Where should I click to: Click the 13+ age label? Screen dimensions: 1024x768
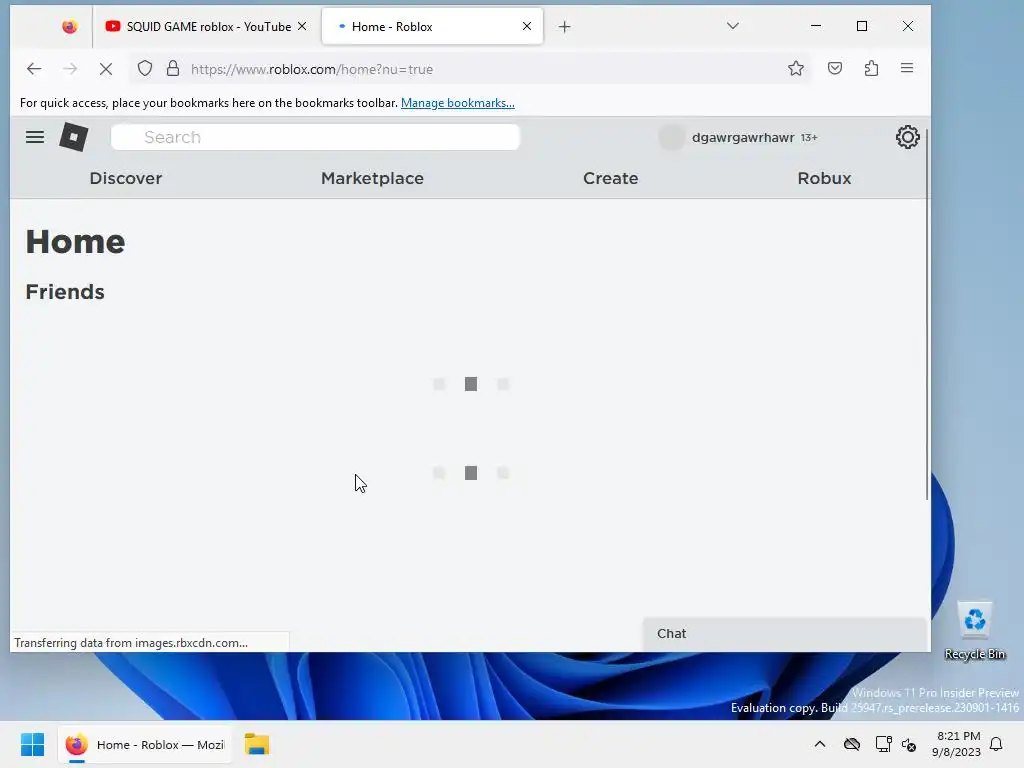coord(809,138)
